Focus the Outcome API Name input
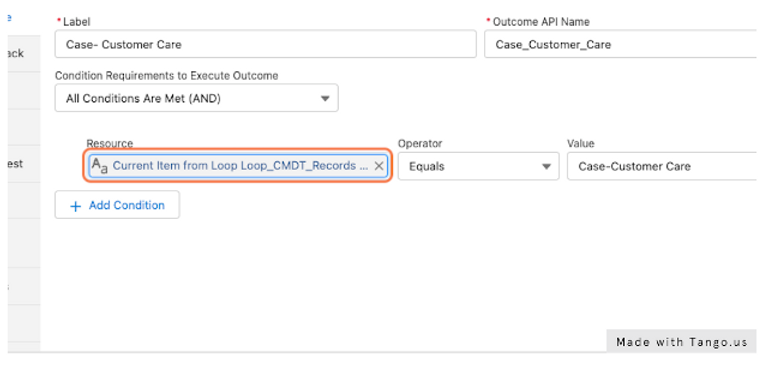 620,44
